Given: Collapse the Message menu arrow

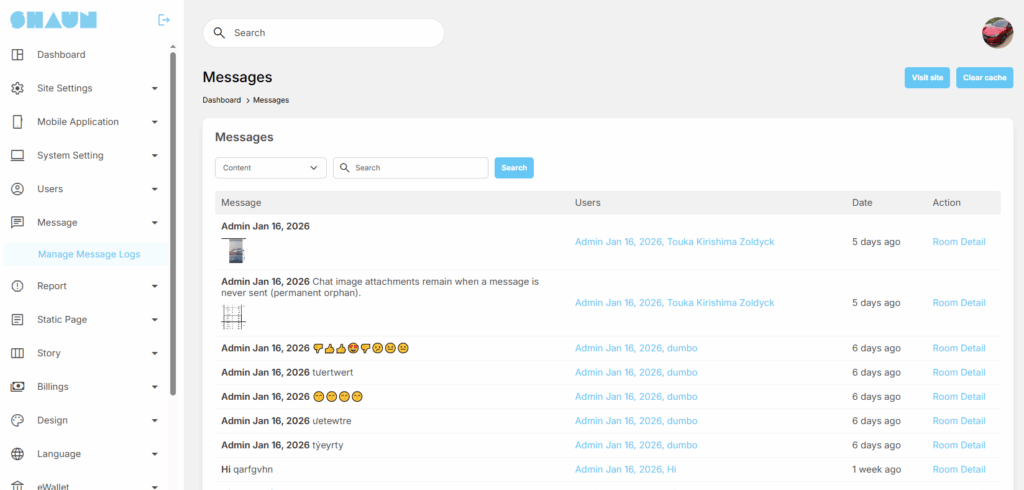Looking at the screenshot, I should pyautogui.click(x=155, y=223).
